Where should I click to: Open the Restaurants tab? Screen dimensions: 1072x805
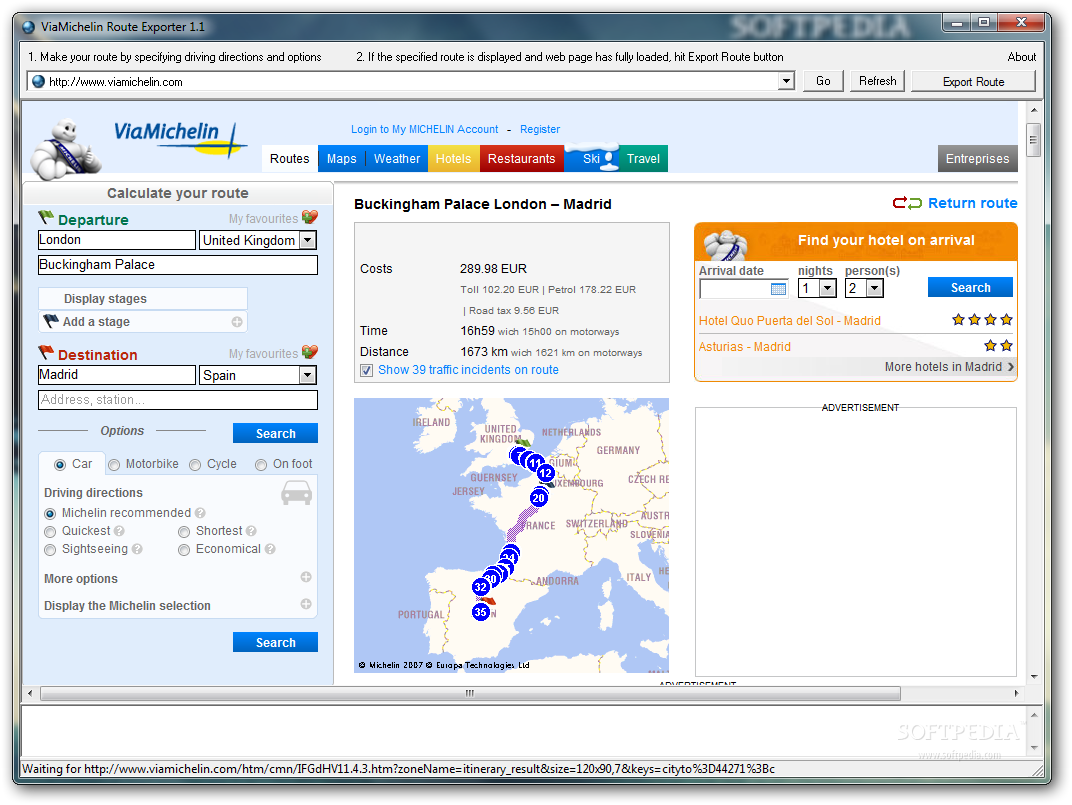[521, 159]
